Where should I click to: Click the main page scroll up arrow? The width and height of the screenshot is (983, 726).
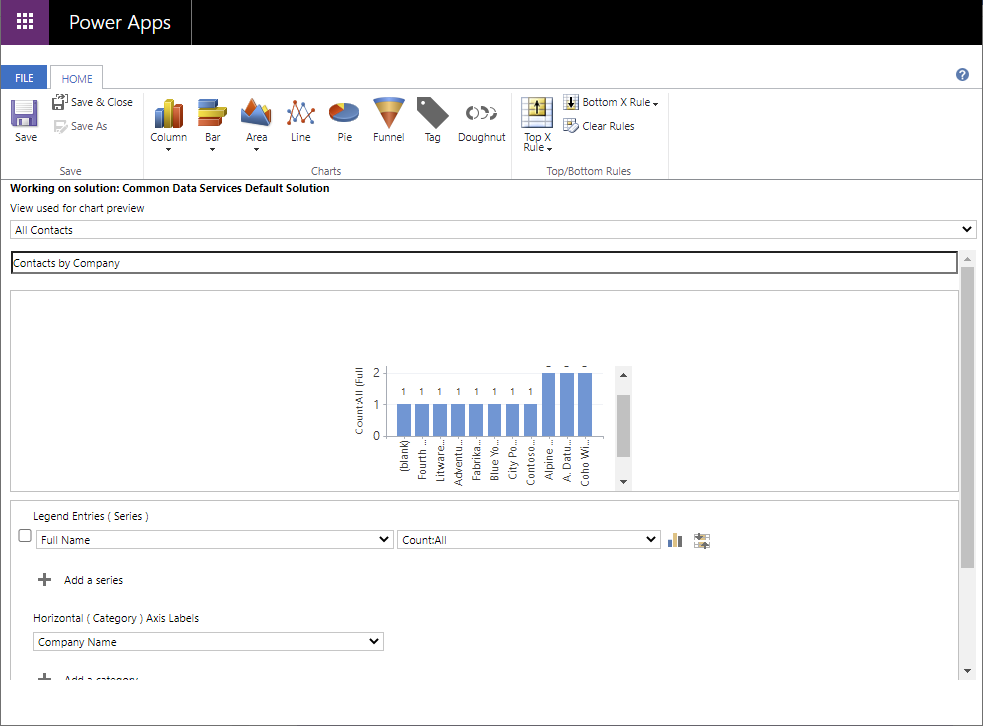(967, 259)
